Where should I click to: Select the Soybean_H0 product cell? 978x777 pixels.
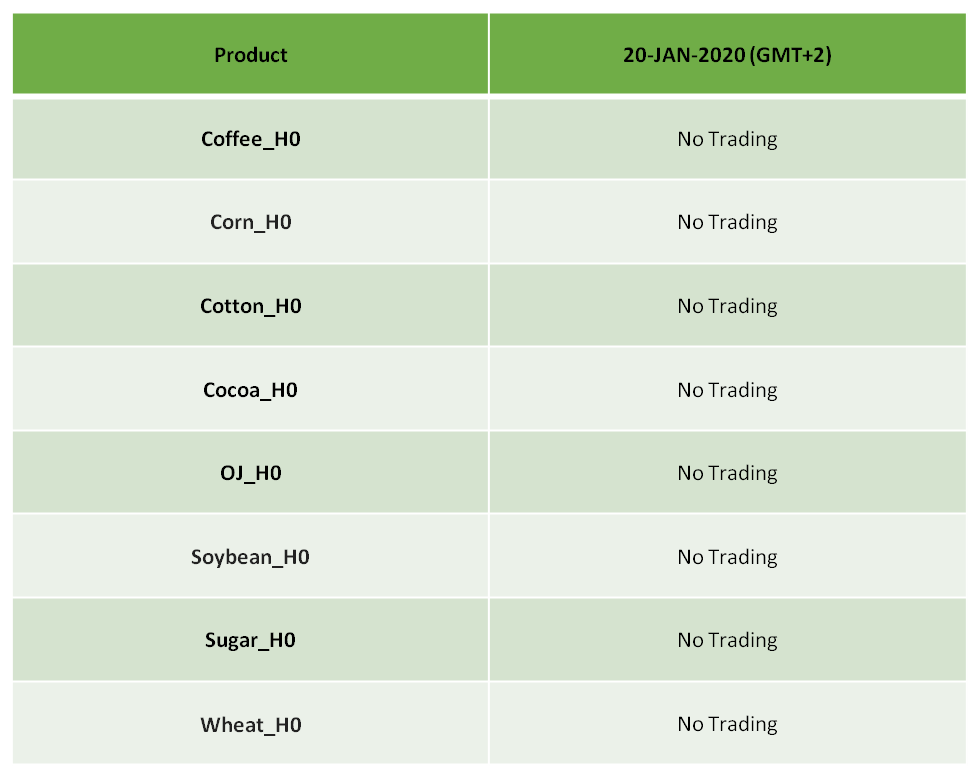pos(250,556)
